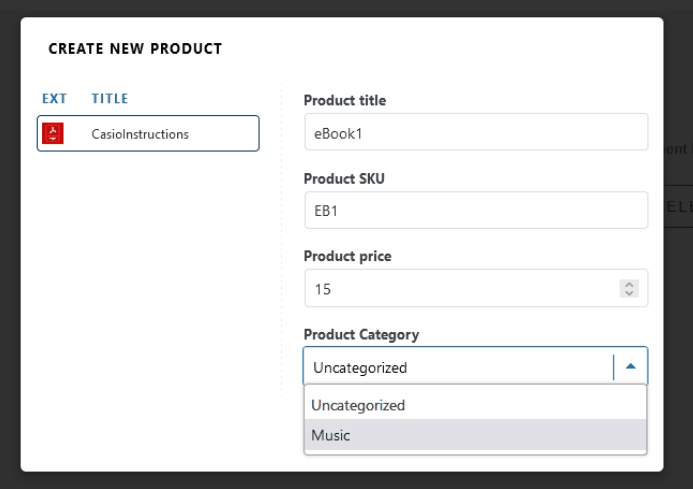
Task: Click the Product SKU field with EB1
Action: point(475,210)
